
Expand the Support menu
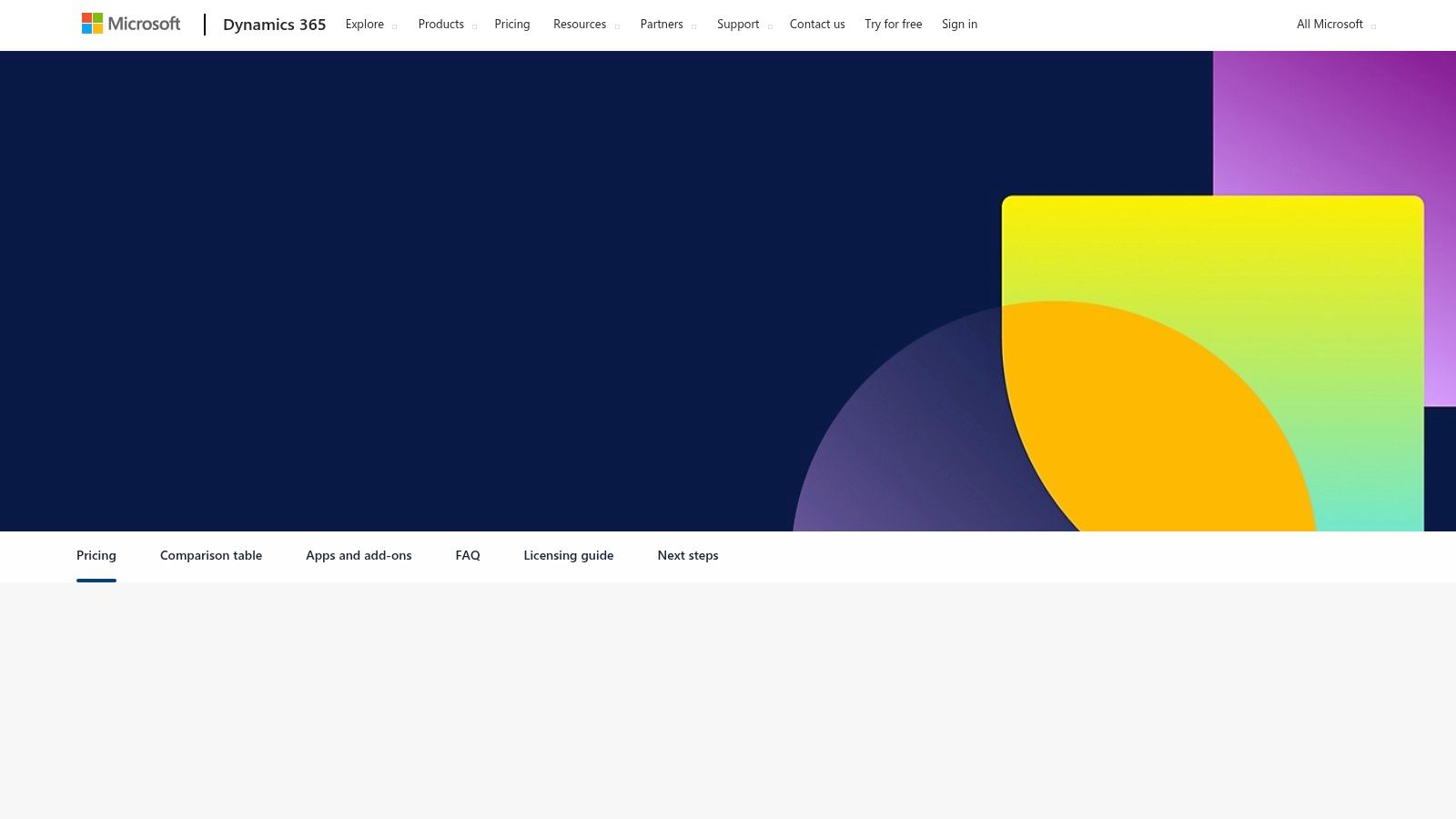744,25
